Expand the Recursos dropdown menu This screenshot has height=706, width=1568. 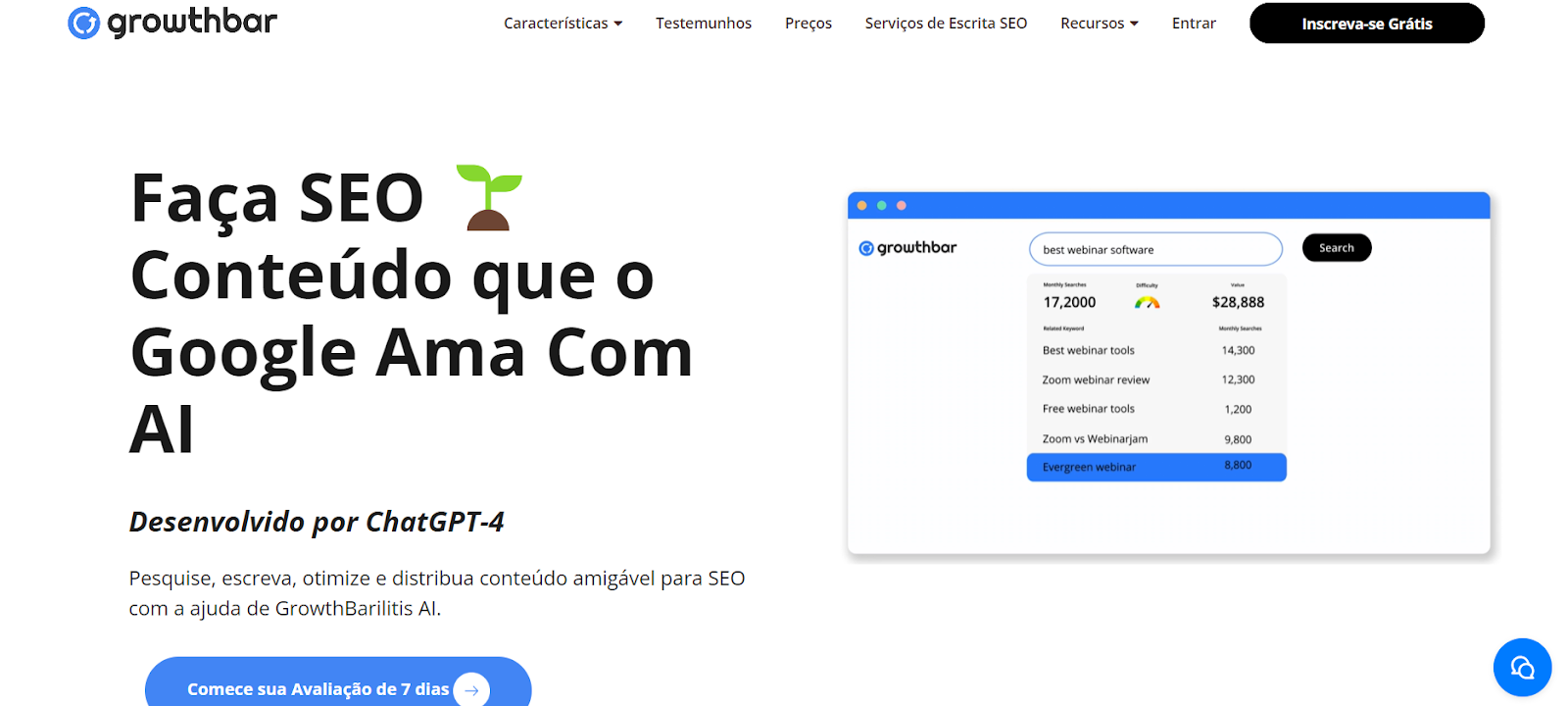pos(1099,24)
